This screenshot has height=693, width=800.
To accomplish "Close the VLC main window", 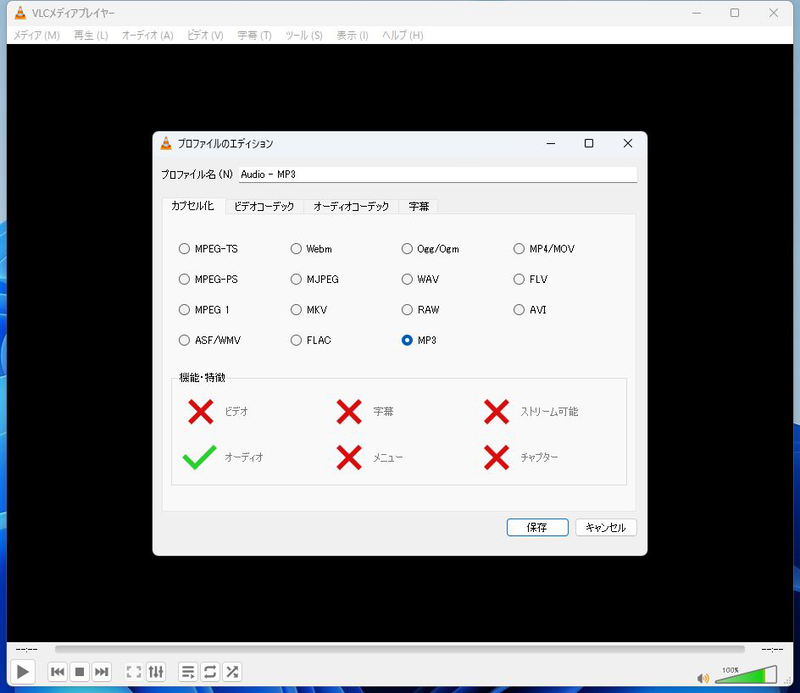I will click(773, 13).
